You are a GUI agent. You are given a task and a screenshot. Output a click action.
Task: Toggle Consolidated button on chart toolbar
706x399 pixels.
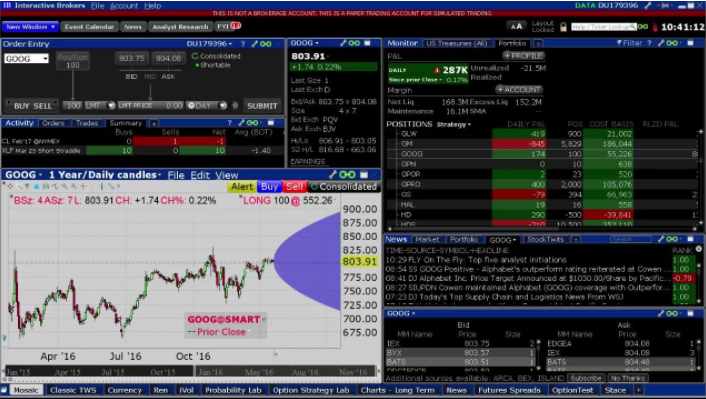point(344,186)
